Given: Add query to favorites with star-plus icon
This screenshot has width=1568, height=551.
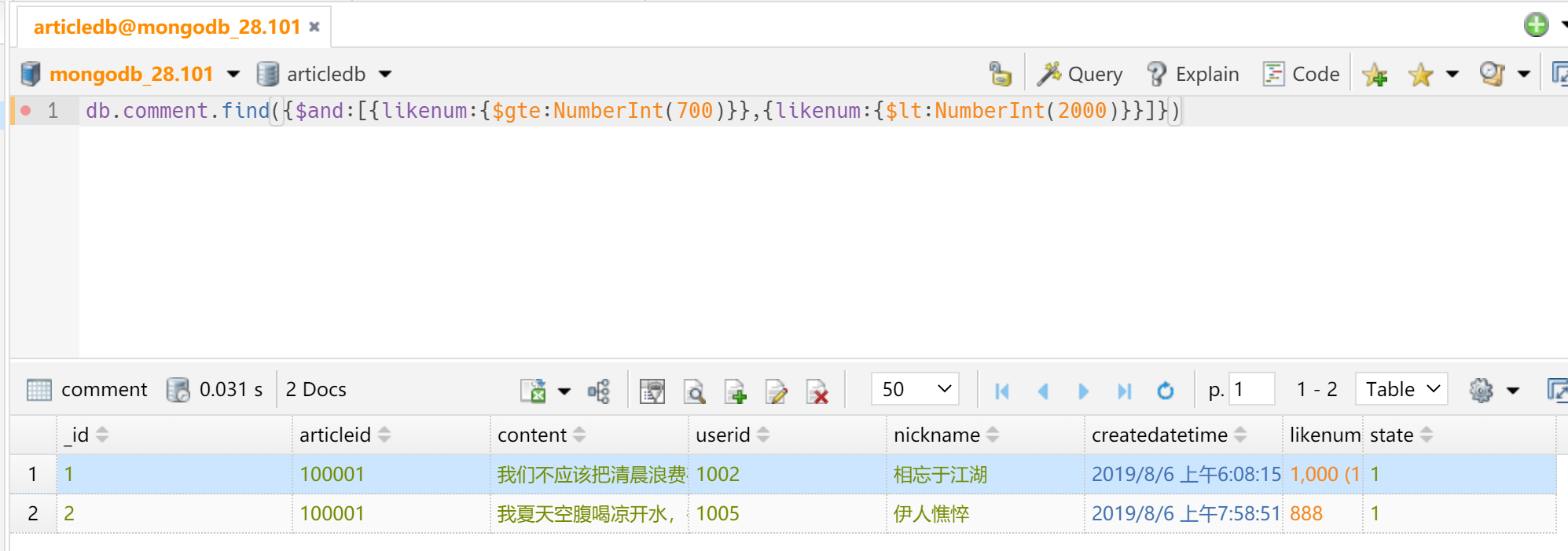Looking at the screenshot, I should (1375, 75).
